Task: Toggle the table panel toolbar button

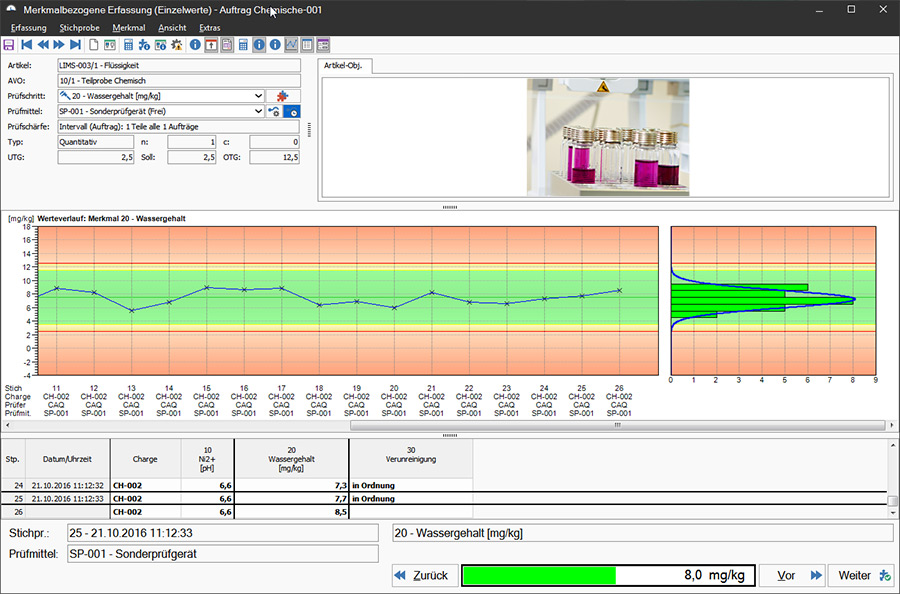Action: 307,45
